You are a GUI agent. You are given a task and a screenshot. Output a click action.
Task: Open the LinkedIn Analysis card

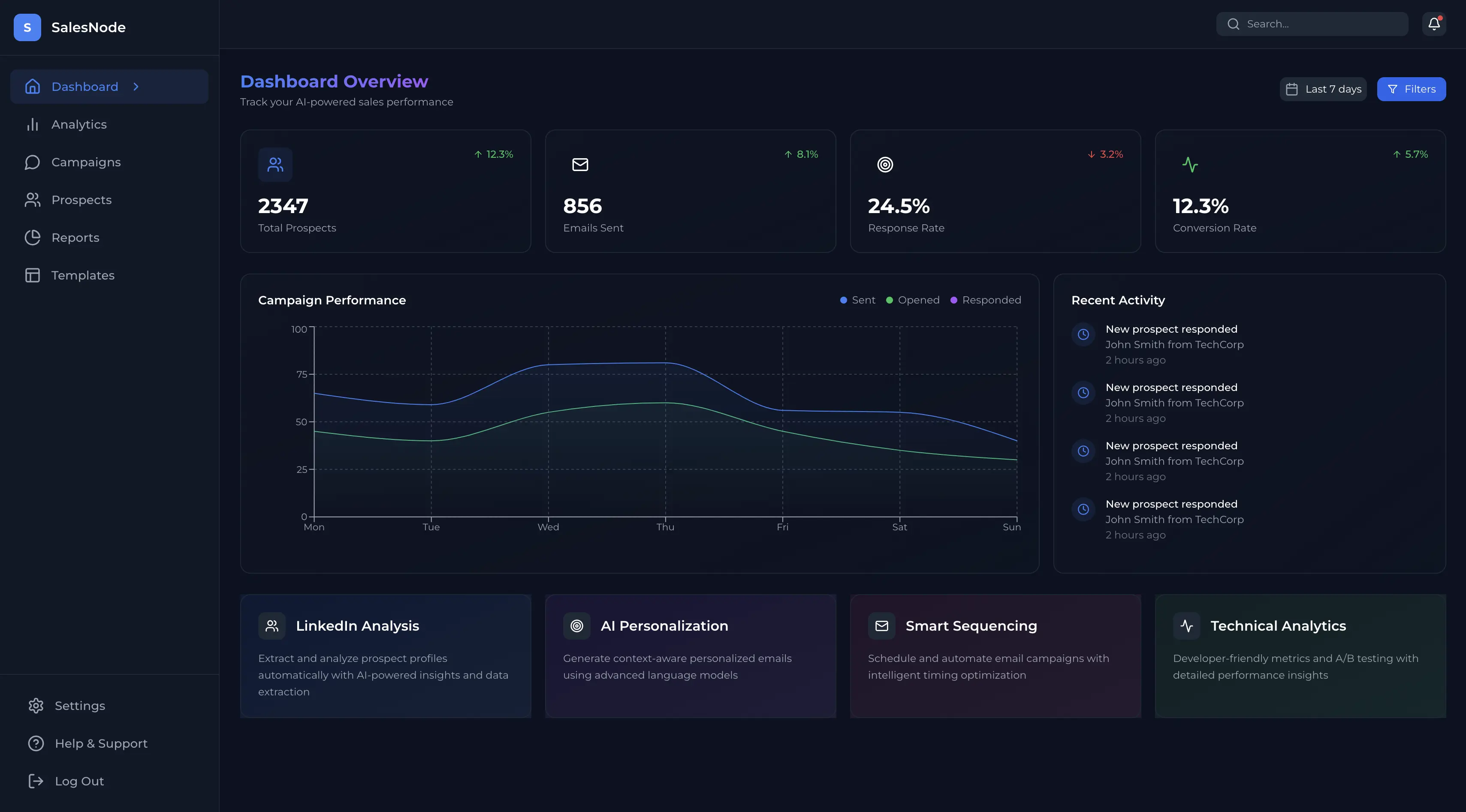click(386, 656)
